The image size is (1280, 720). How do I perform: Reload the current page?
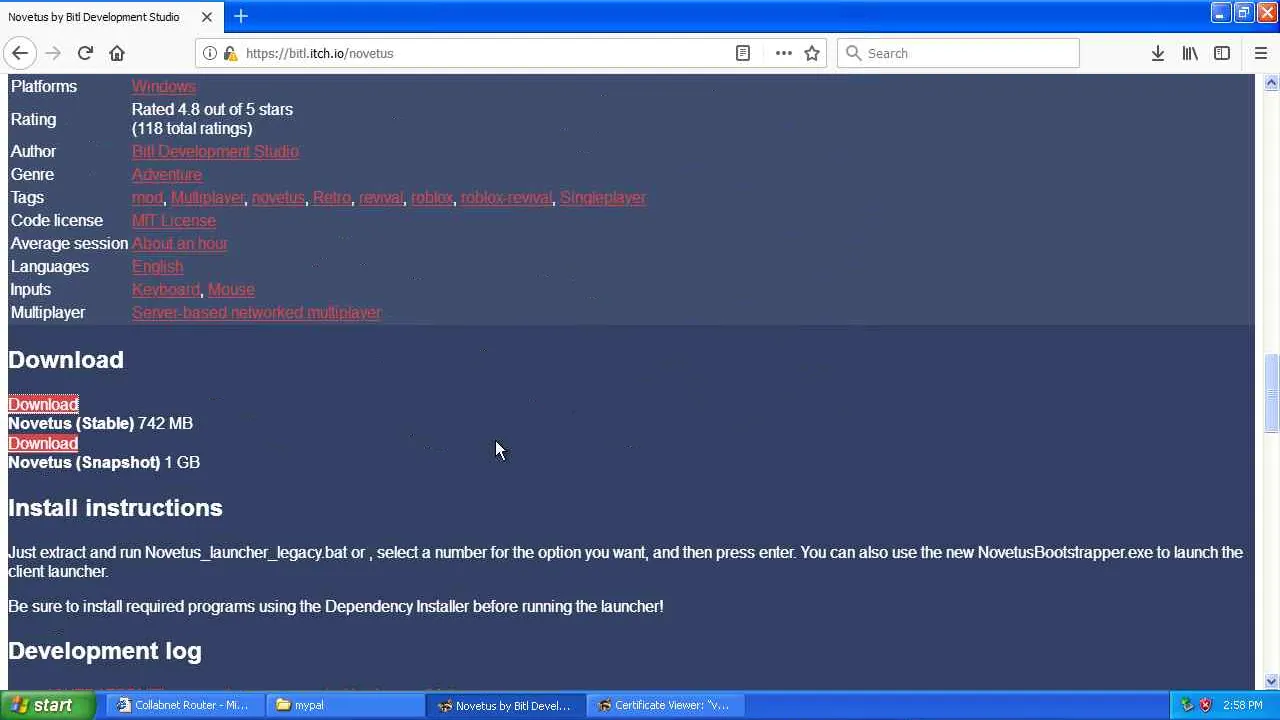point(85,53)
